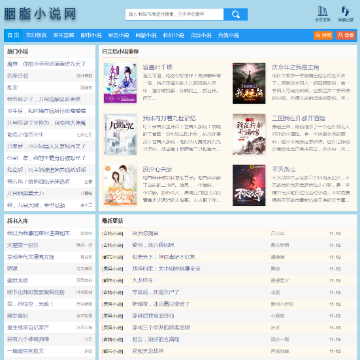Open the 庆余年之我是主角 book cover
This screenshot has height=360, width=360.
(x=249, y=83)
